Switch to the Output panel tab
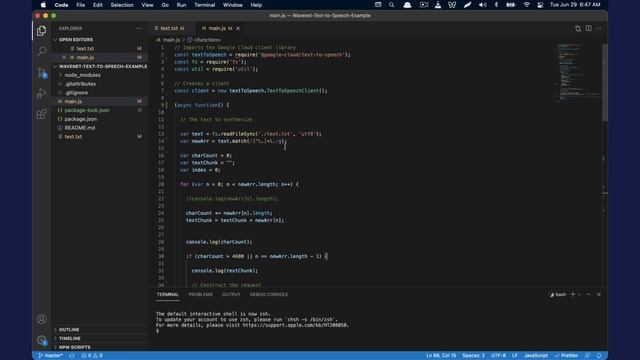Image resolution: width=640 pixels, height=360 pixels. tap(231, 294)
